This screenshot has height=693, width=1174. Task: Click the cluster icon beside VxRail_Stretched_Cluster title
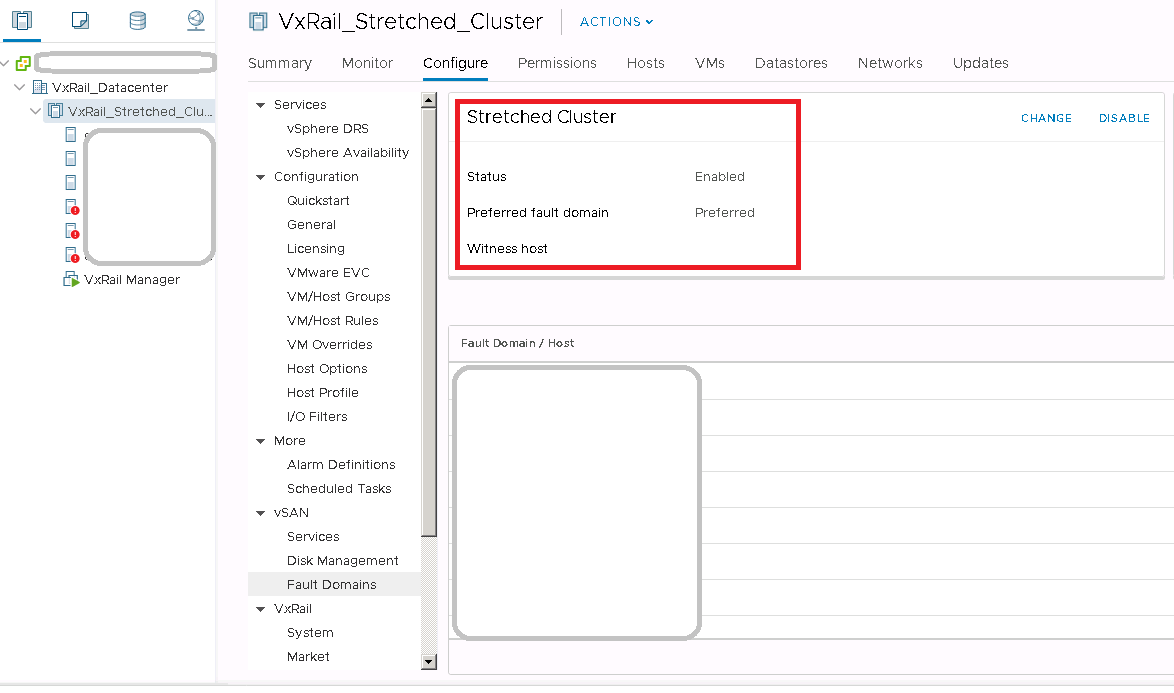[x=257, y=20]
